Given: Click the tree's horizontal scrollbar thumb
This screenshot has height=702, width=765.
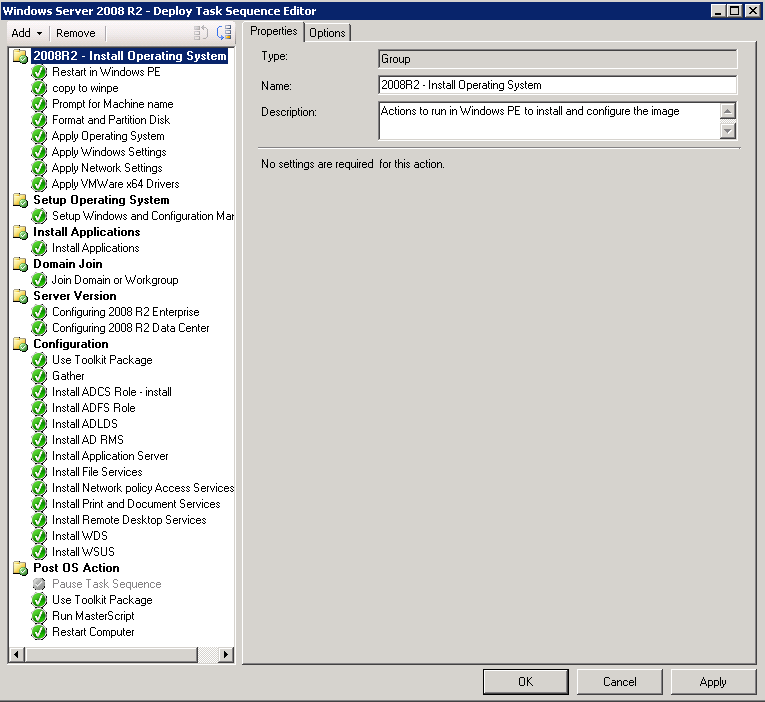Looking at the screenshot, I should 111,655.
